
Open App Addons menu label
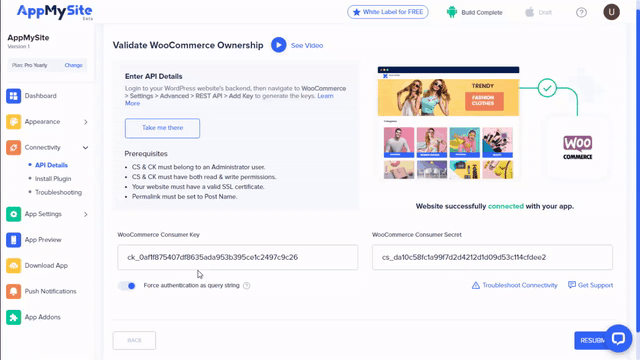coord(42,317)
